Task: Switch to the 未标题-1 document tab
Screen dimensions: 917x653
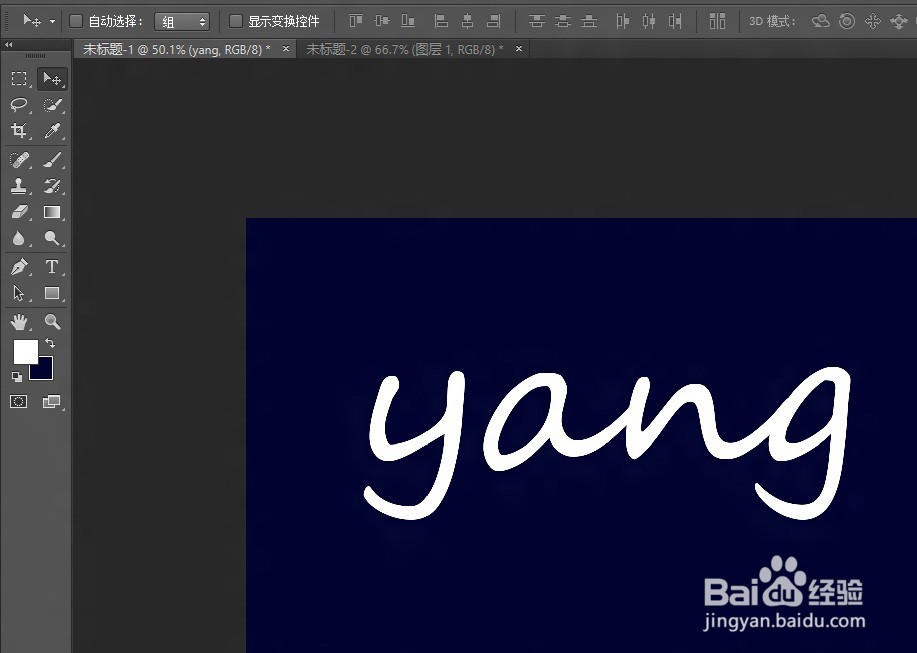Action: (177, 50)
